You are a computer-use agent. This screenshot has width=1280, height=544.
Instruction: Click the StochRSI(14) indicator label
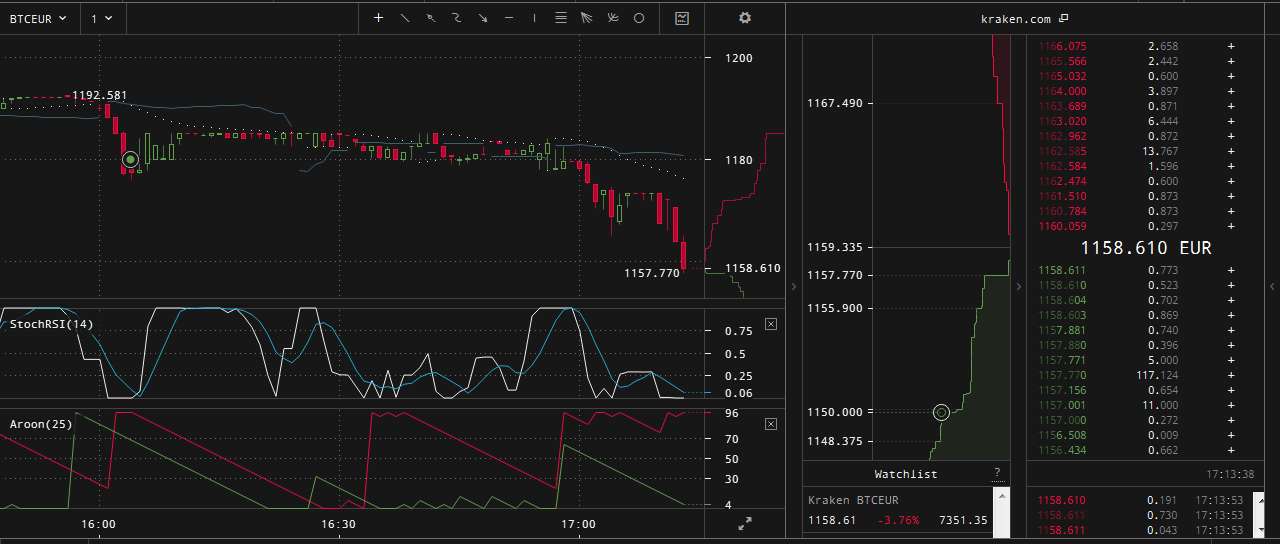(51, 324)
